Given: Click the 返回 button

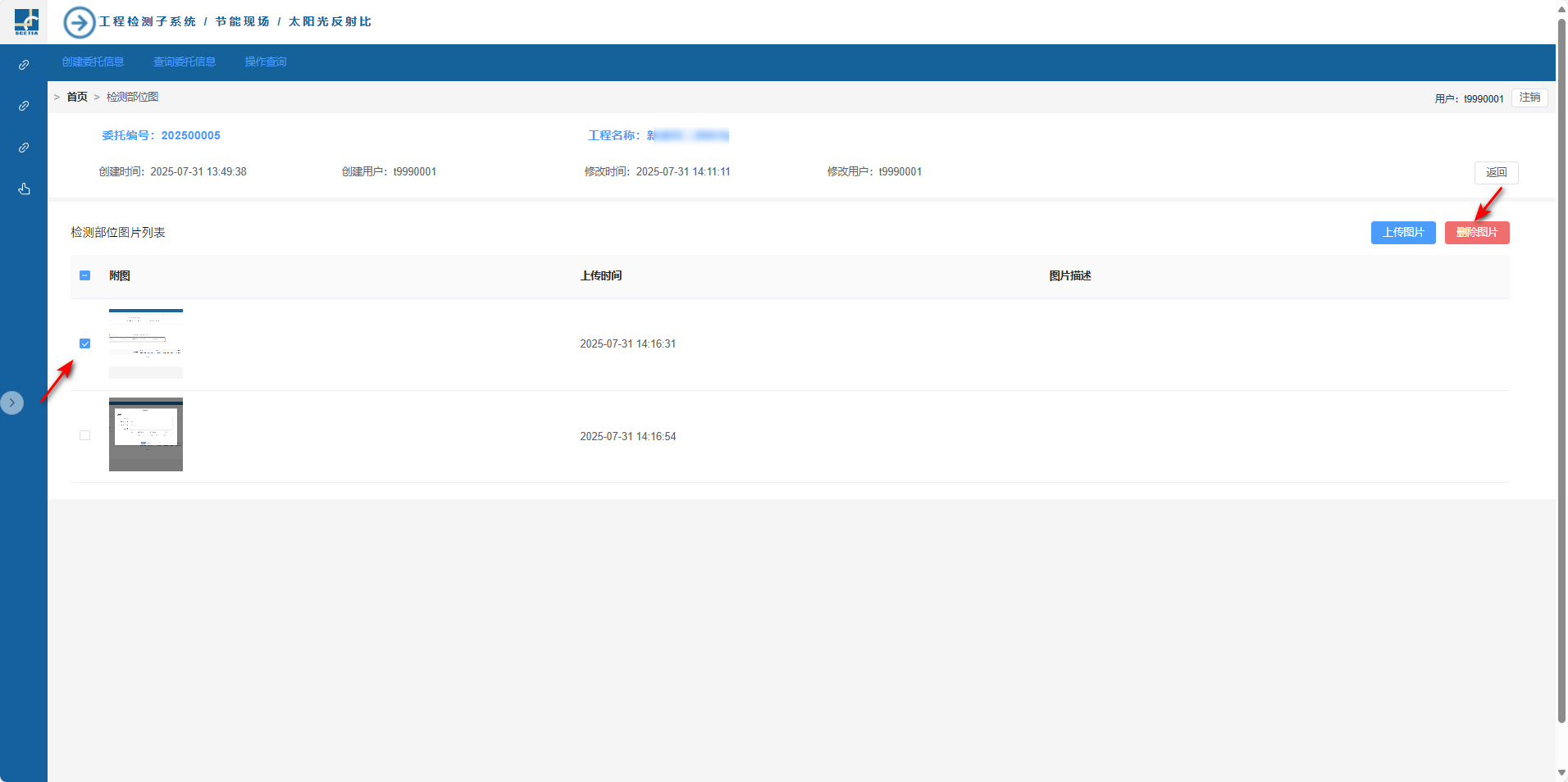Looking at the screenshot, I should click(1496, 173).
